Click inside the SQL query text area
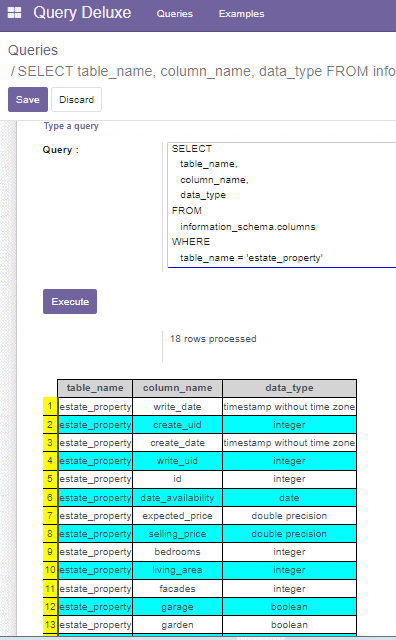Image resolution: width=396 pixels, height=640 pixels. [x=282, y=204]
